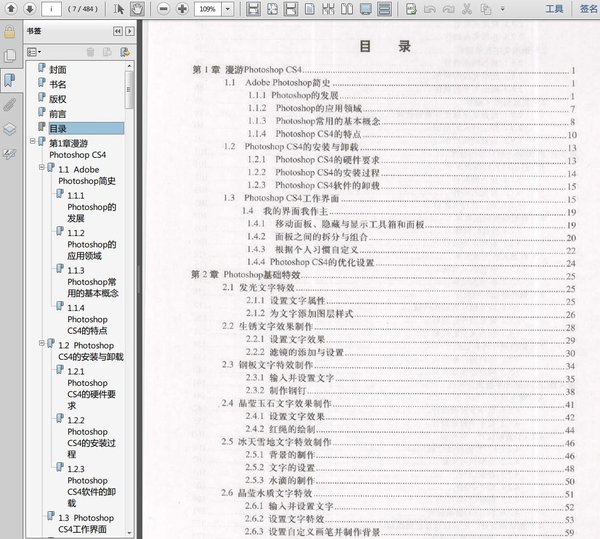Open the 签名 (Sign) pane

588,9
